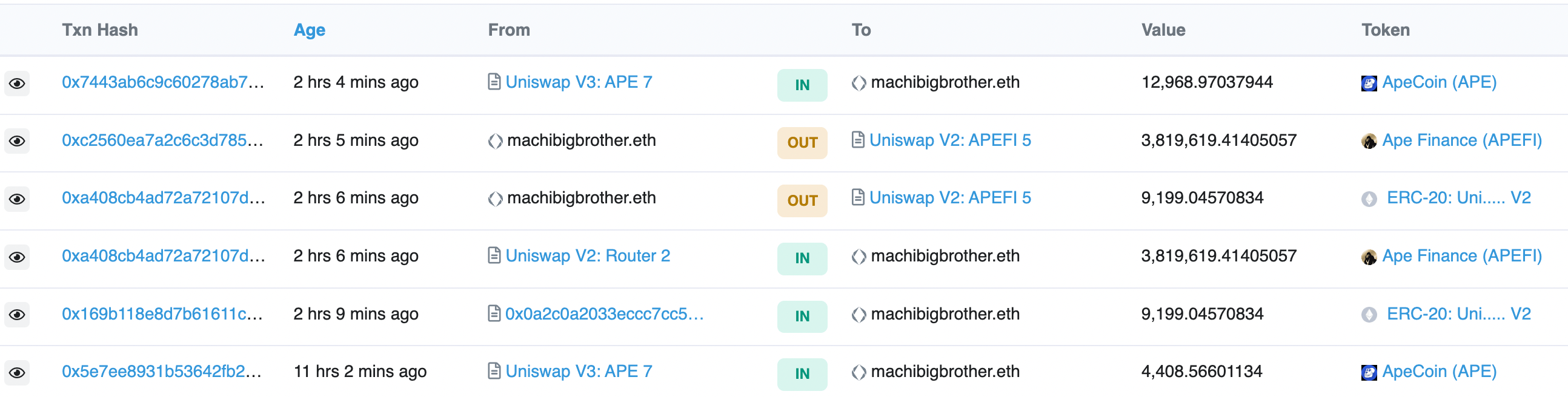The height and width of the screenshot is (397, 1568).
Task: Click ApeCoin logo icon in first row
Action: [1369, 84]
